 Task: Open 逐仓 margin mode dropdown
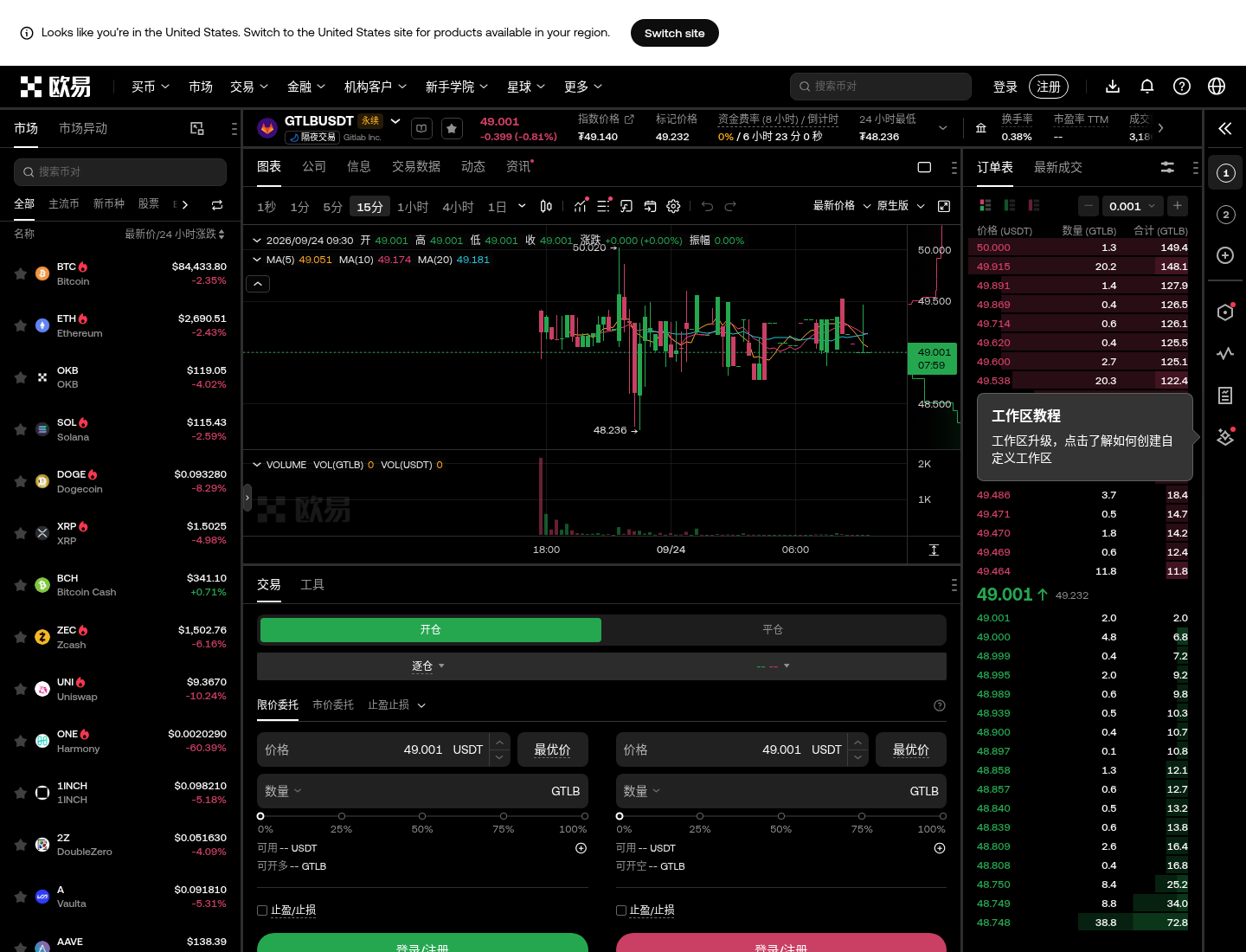point(428,666)
